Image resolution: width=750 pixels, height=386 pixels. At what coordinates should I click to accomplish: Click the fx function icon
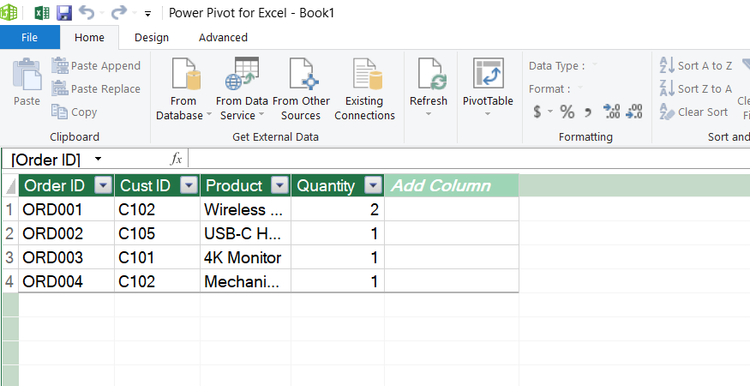[176, 159]
